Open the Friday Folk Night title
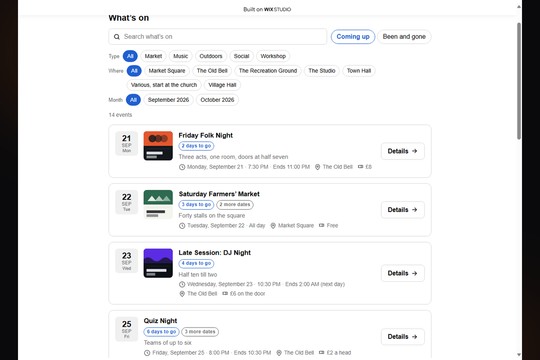540x360 pixels. tap(206, 135)
